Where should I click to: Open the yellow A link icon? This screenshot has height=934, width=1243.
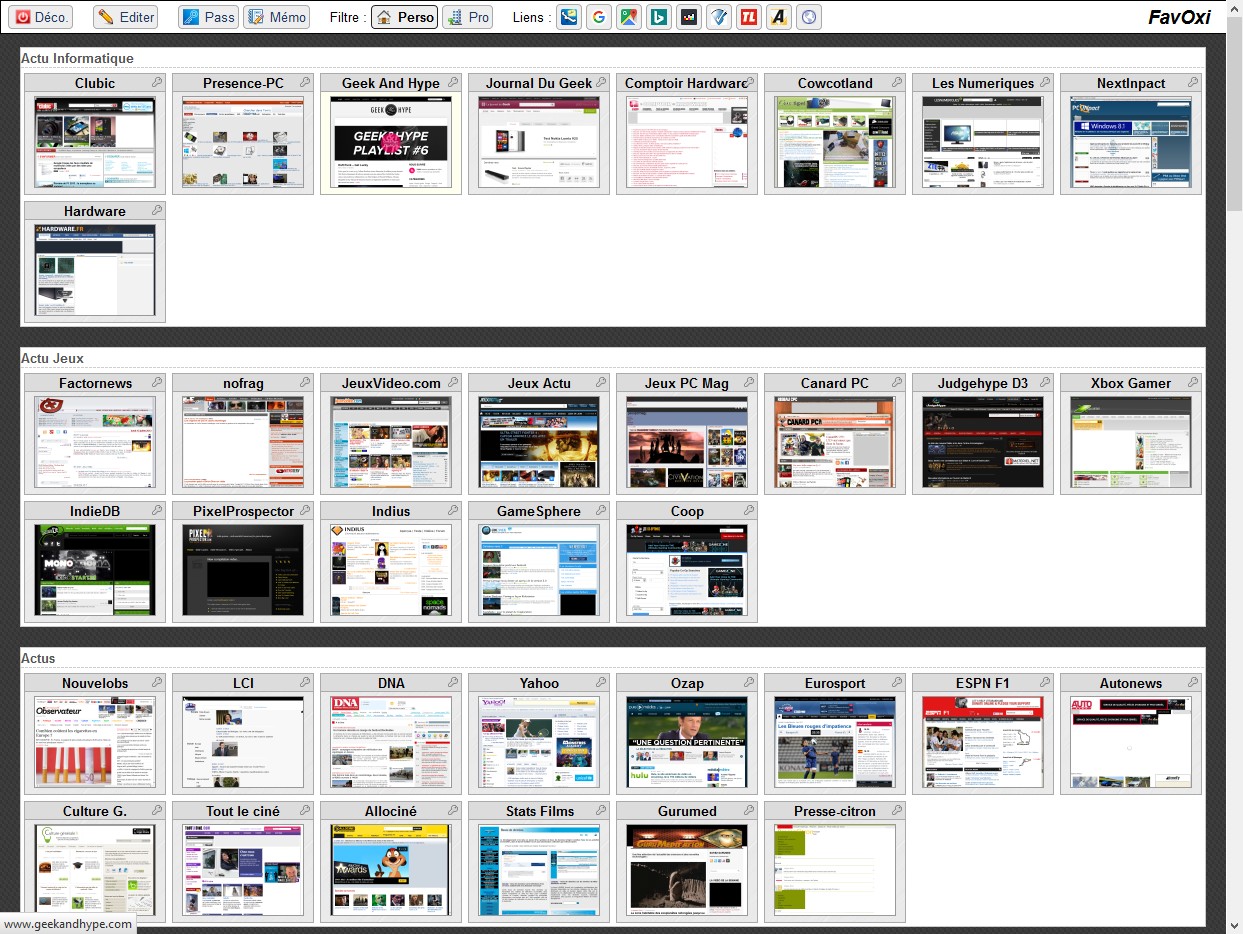point(779,17)
